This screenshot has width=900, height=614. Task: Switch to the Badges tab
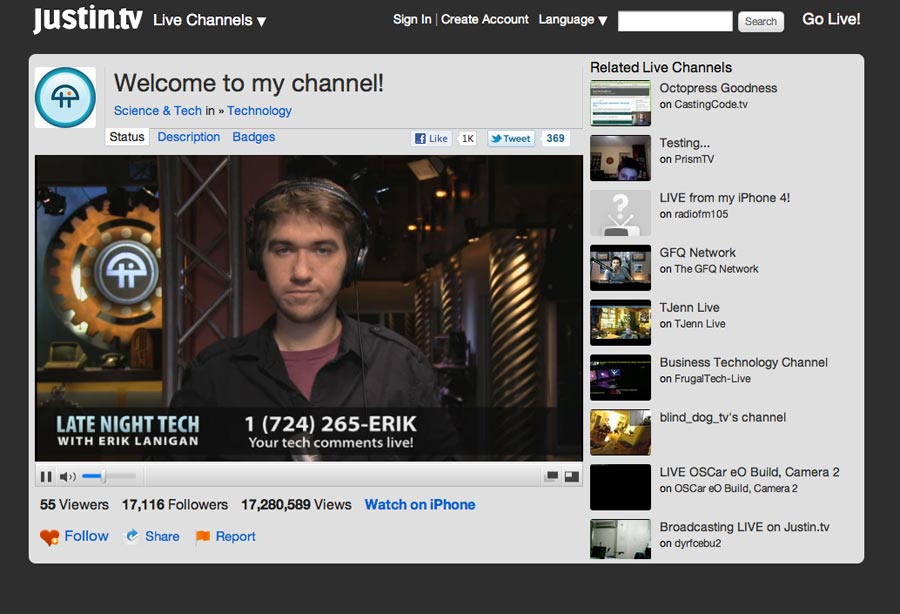point(254,137)
